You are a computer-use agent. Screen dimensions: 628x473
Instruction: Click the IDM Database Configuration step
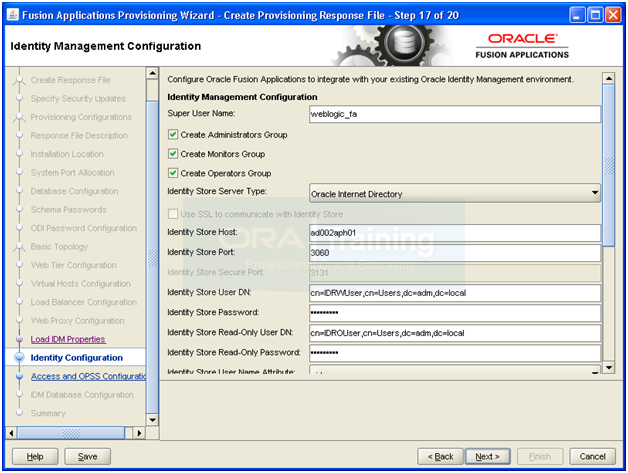pyautogui.click(x=82, y=395)
